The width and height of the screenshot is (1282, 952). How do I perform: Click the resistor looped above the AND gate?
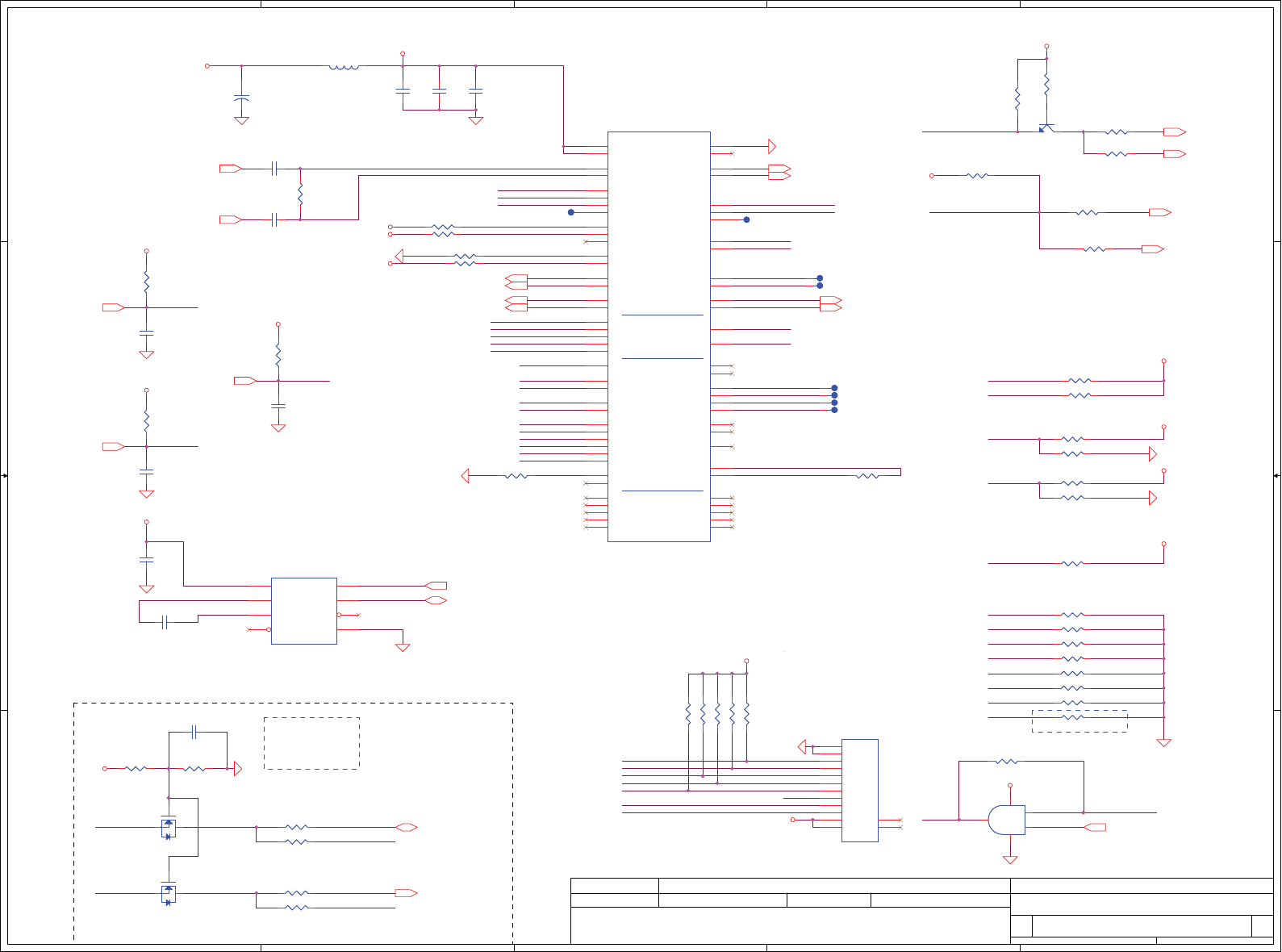point(1007,761)
